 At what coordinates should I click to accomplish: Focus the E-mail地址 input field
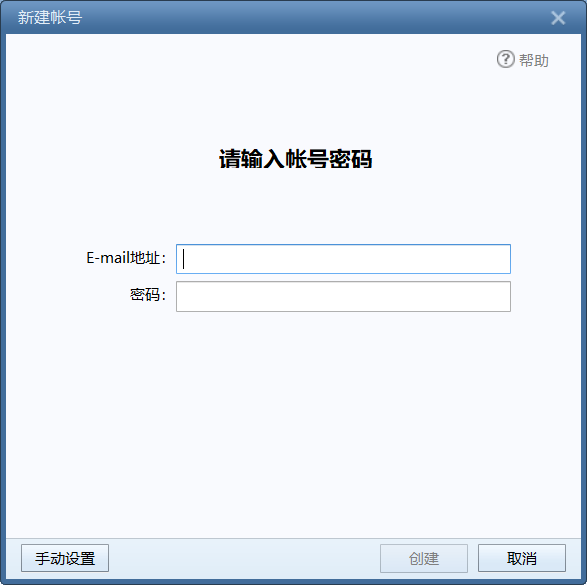pyautogui.click(x=343, y=259)
